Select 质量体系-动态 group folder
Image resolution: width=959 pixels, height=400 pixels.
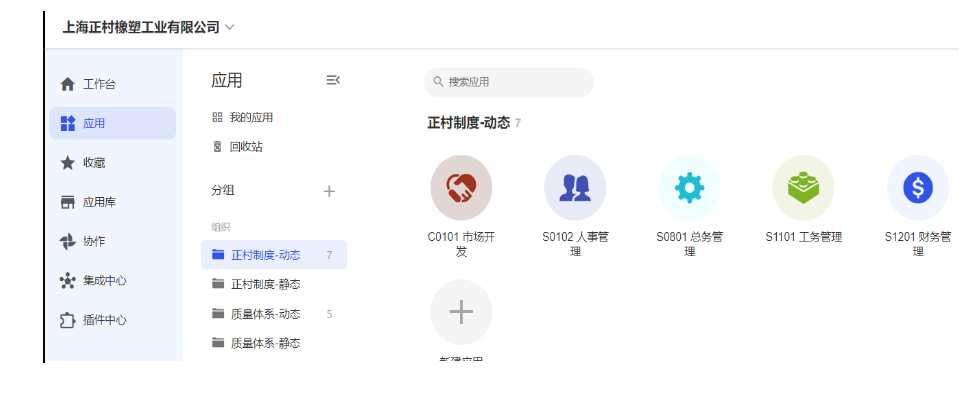(x=265, y=314)
